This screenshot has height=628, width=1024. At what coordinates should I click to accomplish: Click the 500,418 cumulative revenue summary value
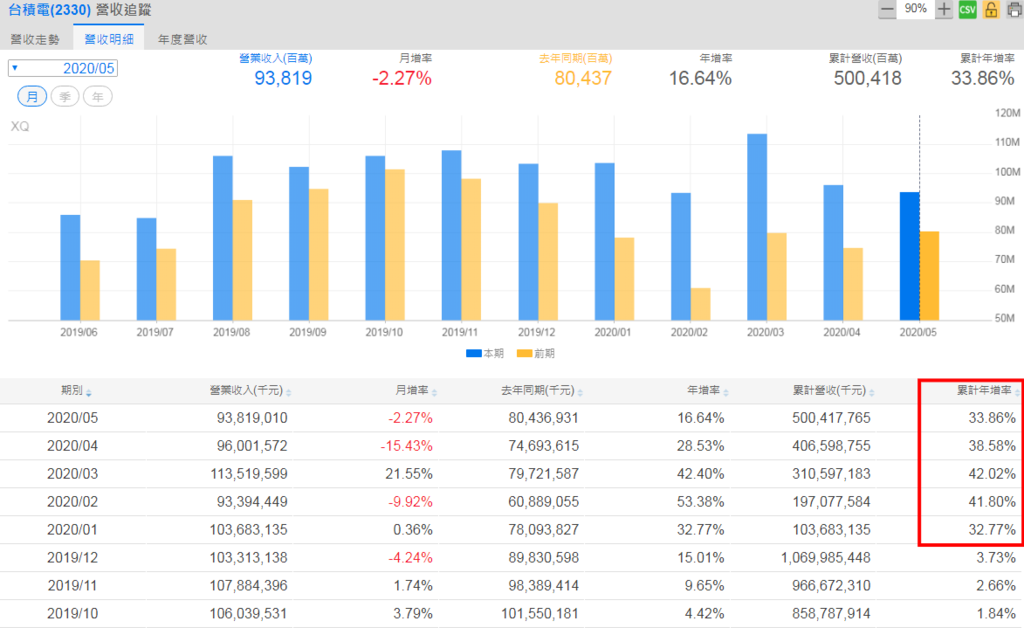[x=868, y=78]
